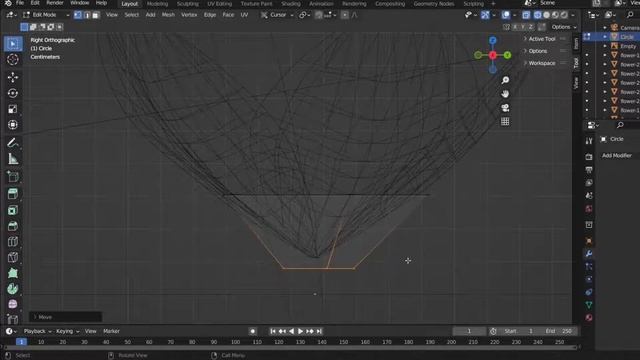Switch to wireframe viewport shading
Image resolution: width=640 pixels, height=360 pixels.
(x=538, y=15)
